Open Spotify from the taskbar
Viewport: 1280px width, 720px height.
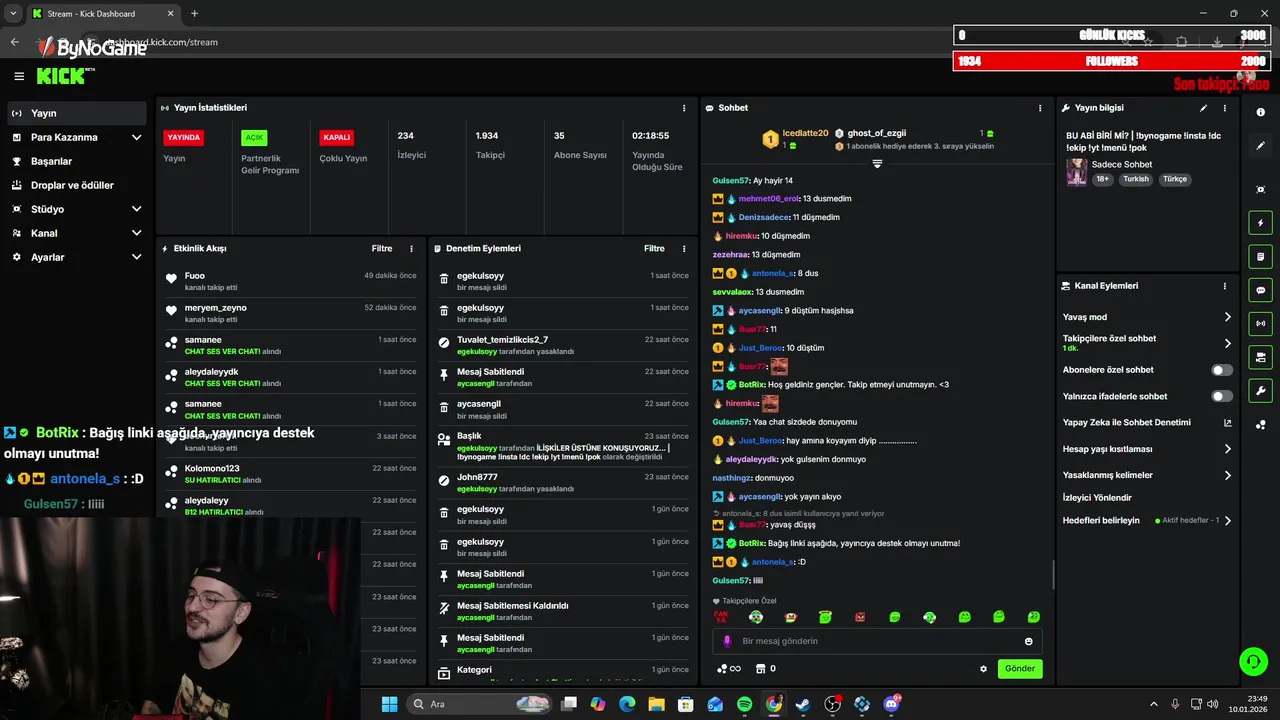click(x=744, y=704)
